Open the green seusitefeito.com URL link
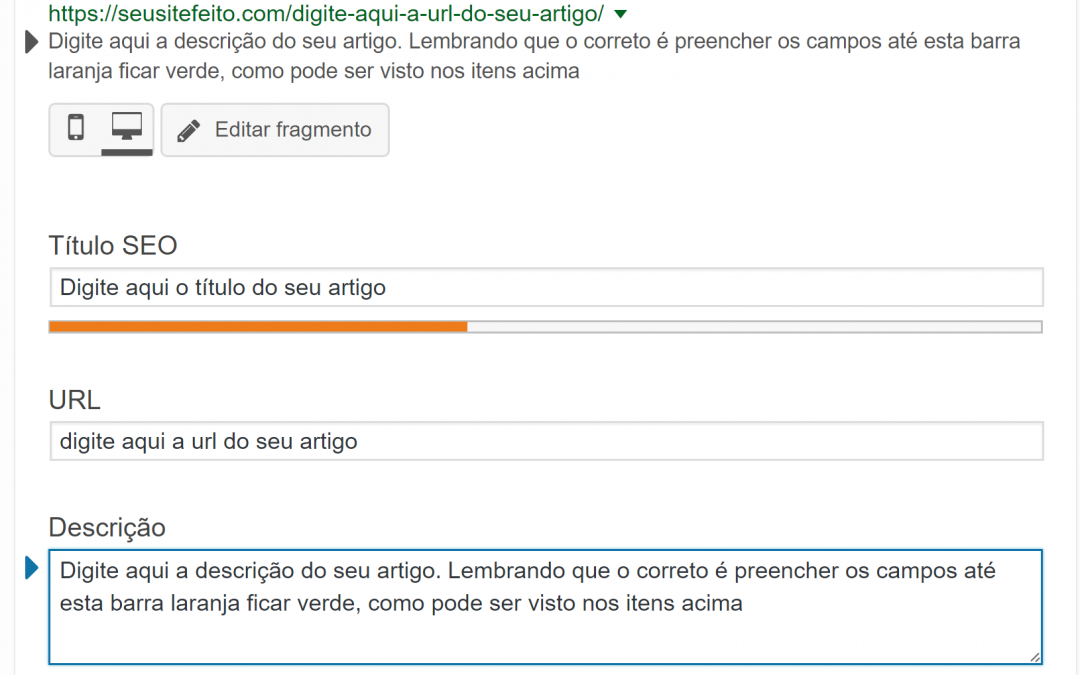The height and width of the screenshot is (675, 1080). 326,13
